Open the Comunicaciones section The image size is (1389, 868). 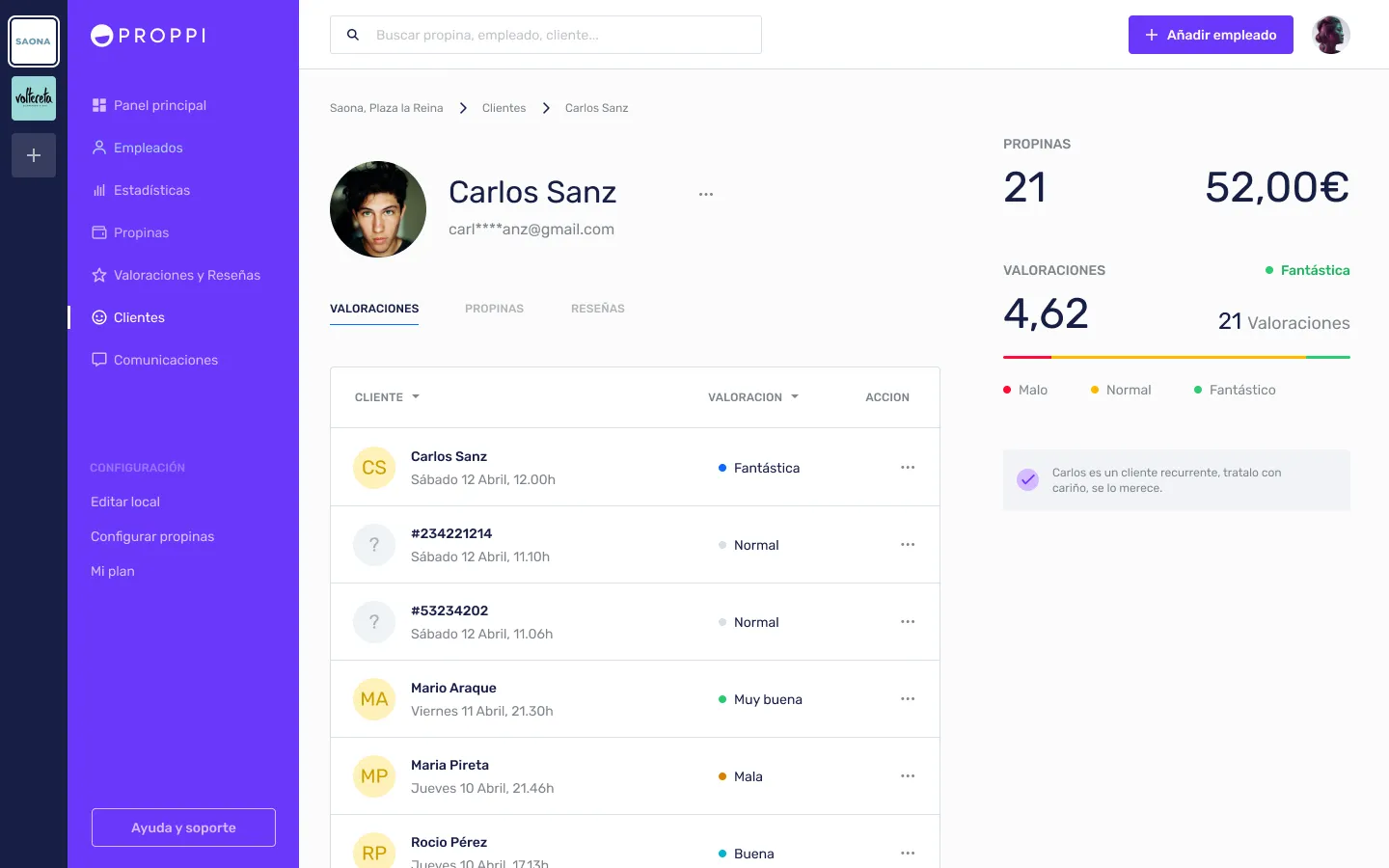[165, 360]
